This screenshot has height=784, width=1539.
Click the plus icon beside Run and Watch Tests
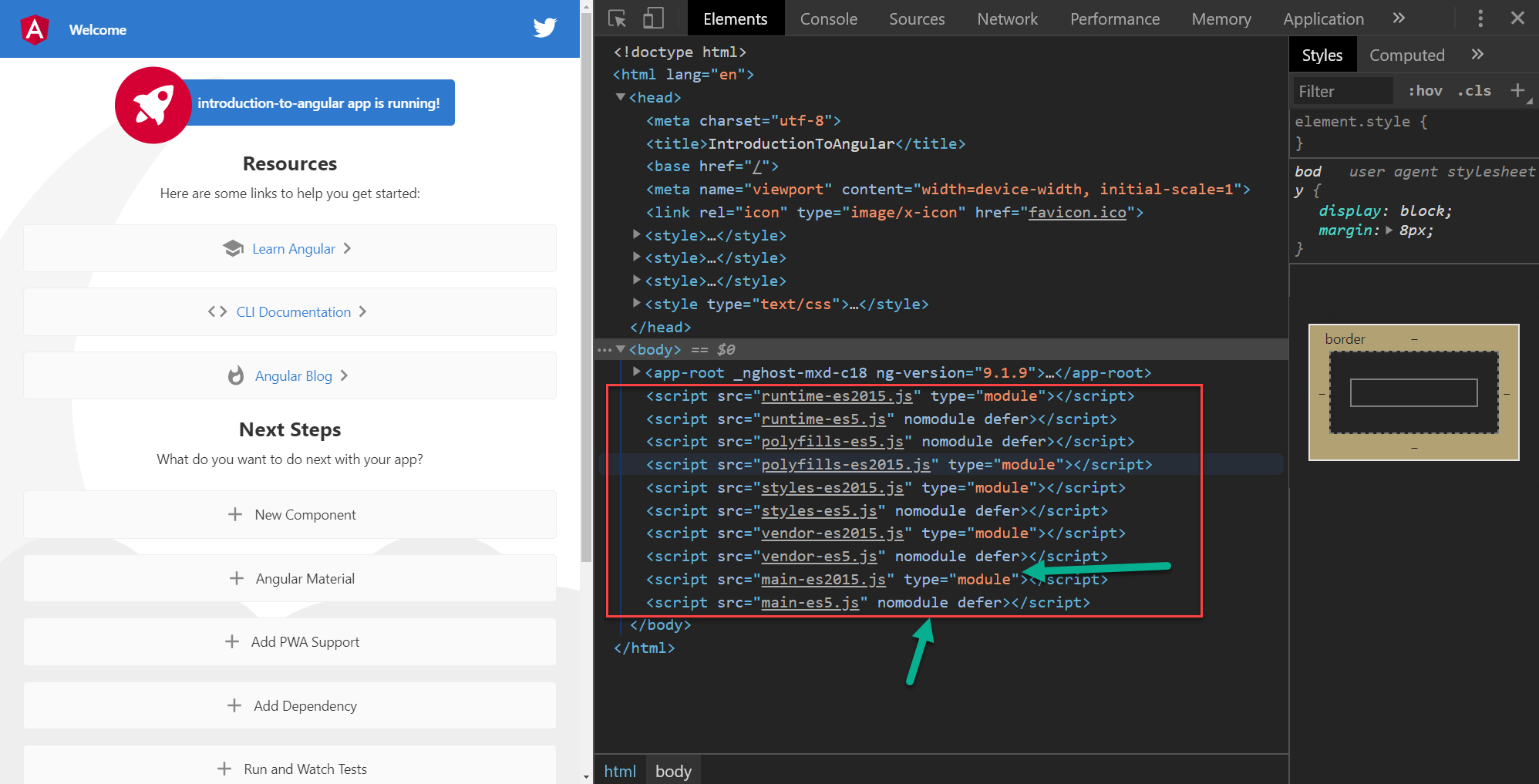tap(224, 769)
